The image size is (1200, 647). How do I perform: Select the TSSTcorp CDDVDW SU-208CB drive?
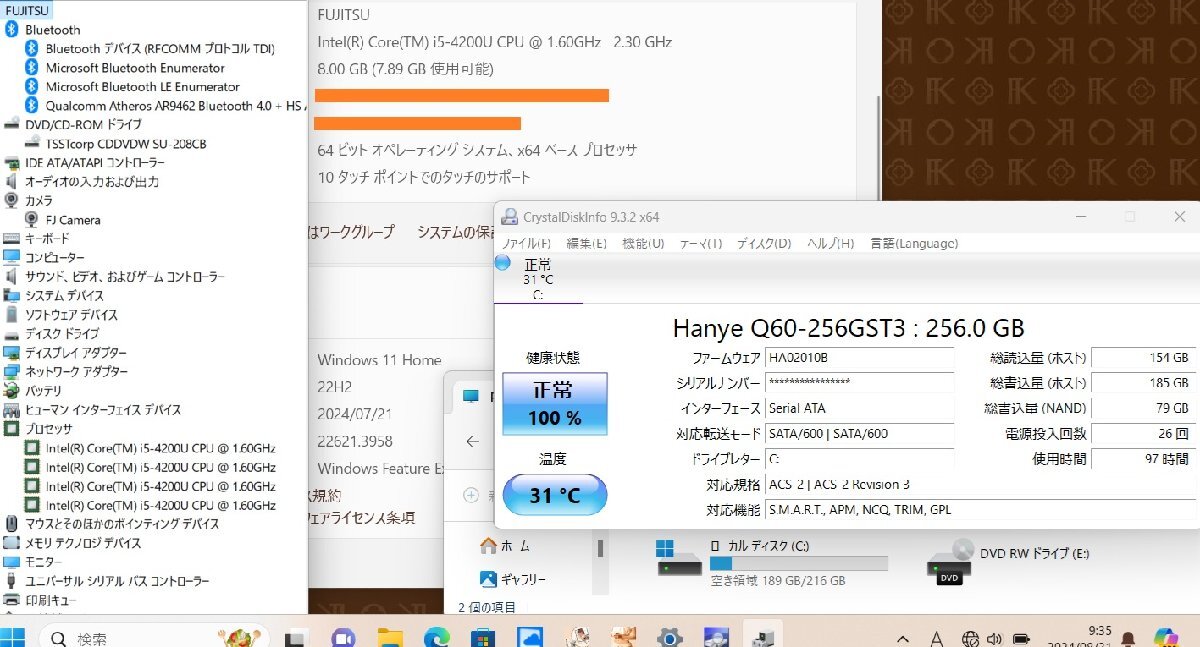pos(126,144)
